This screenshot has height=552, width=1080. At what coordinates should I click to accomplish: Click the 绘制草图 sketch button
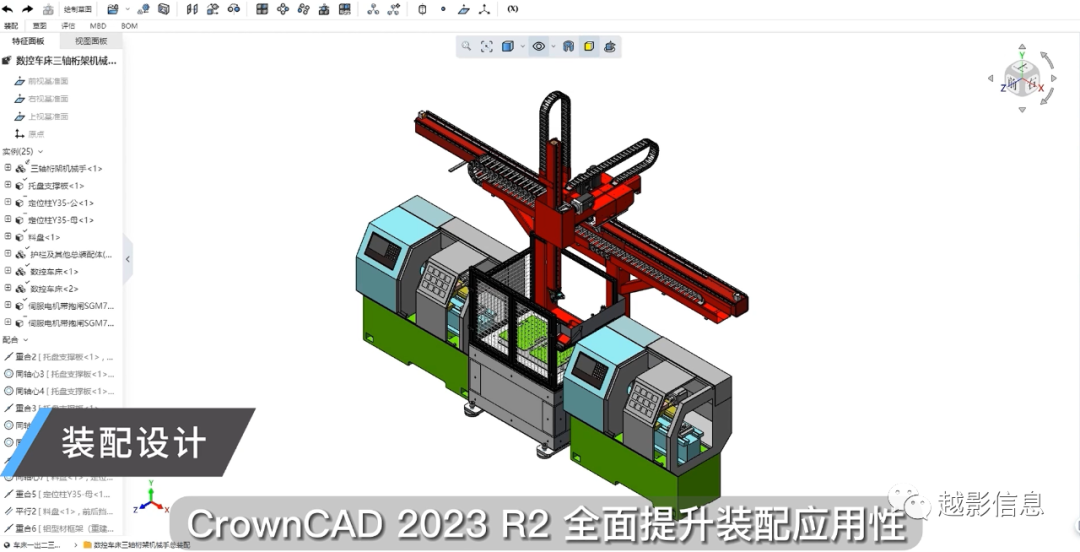(x=78, y=9)
